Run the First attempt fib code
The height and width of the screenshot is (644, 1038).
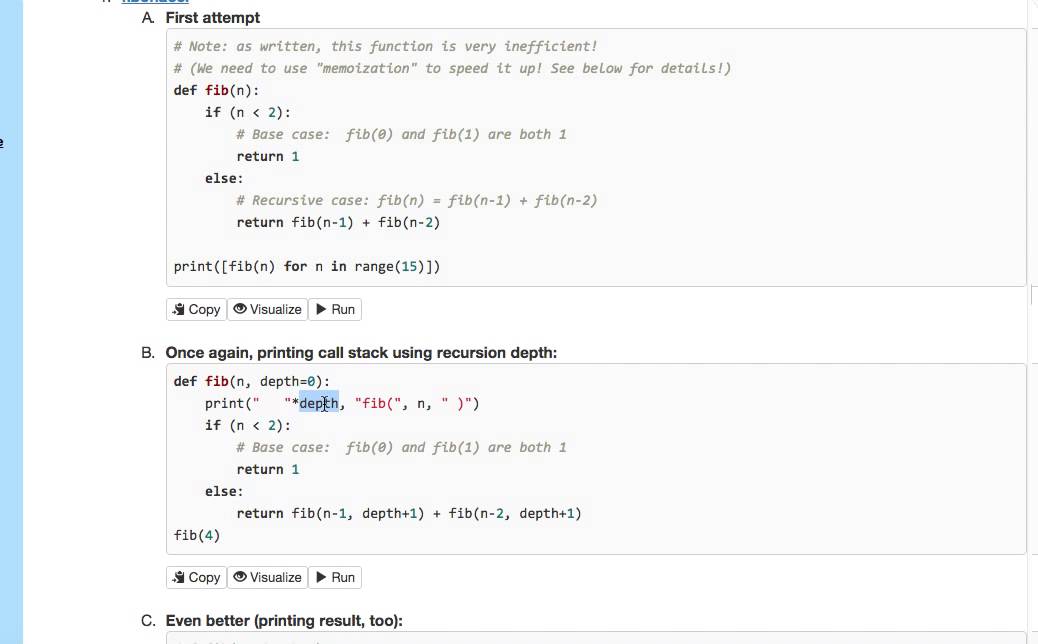(335, 309)
